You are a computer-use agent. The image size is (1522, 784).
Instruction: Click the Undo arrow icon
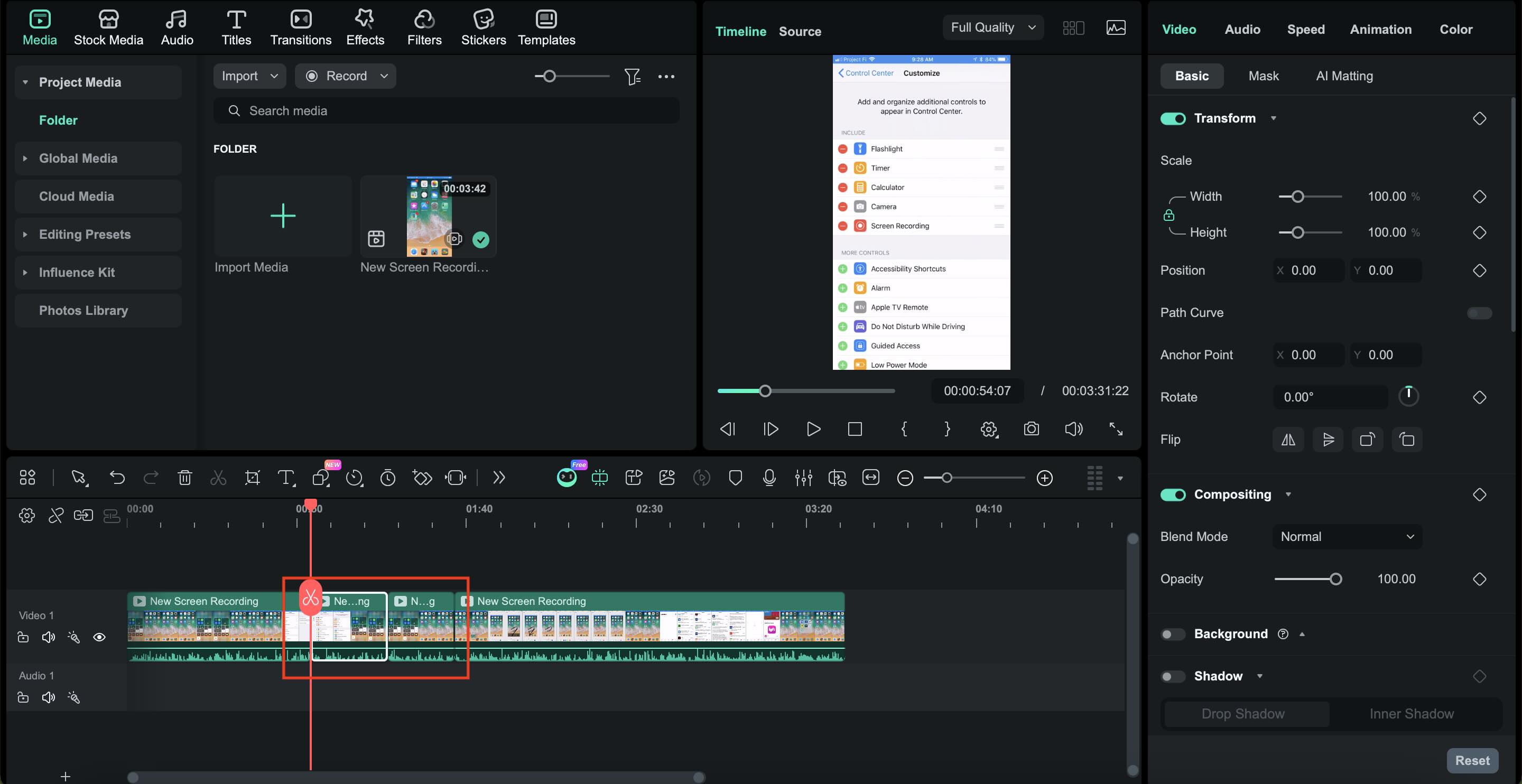pos(117,478)
